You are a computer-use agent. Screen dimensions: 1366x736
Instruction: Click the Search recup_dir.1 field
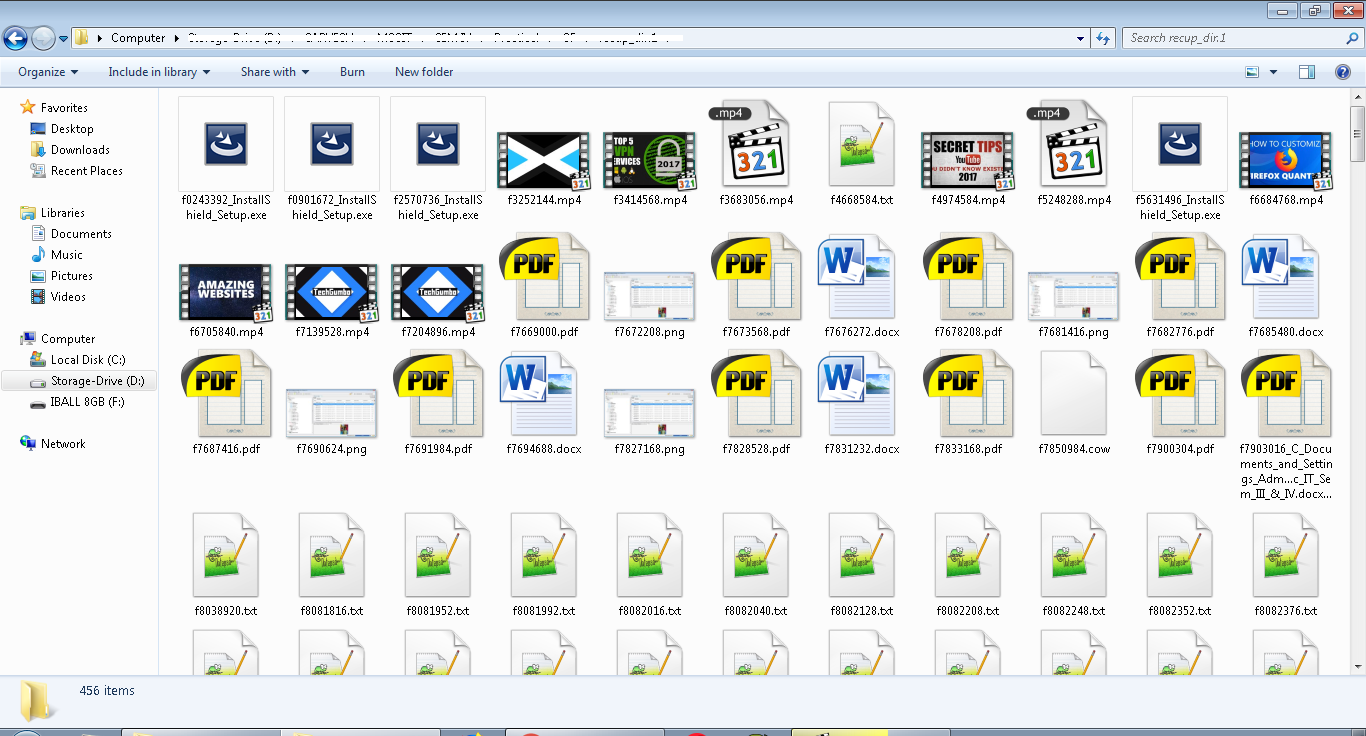[1230, 38]
